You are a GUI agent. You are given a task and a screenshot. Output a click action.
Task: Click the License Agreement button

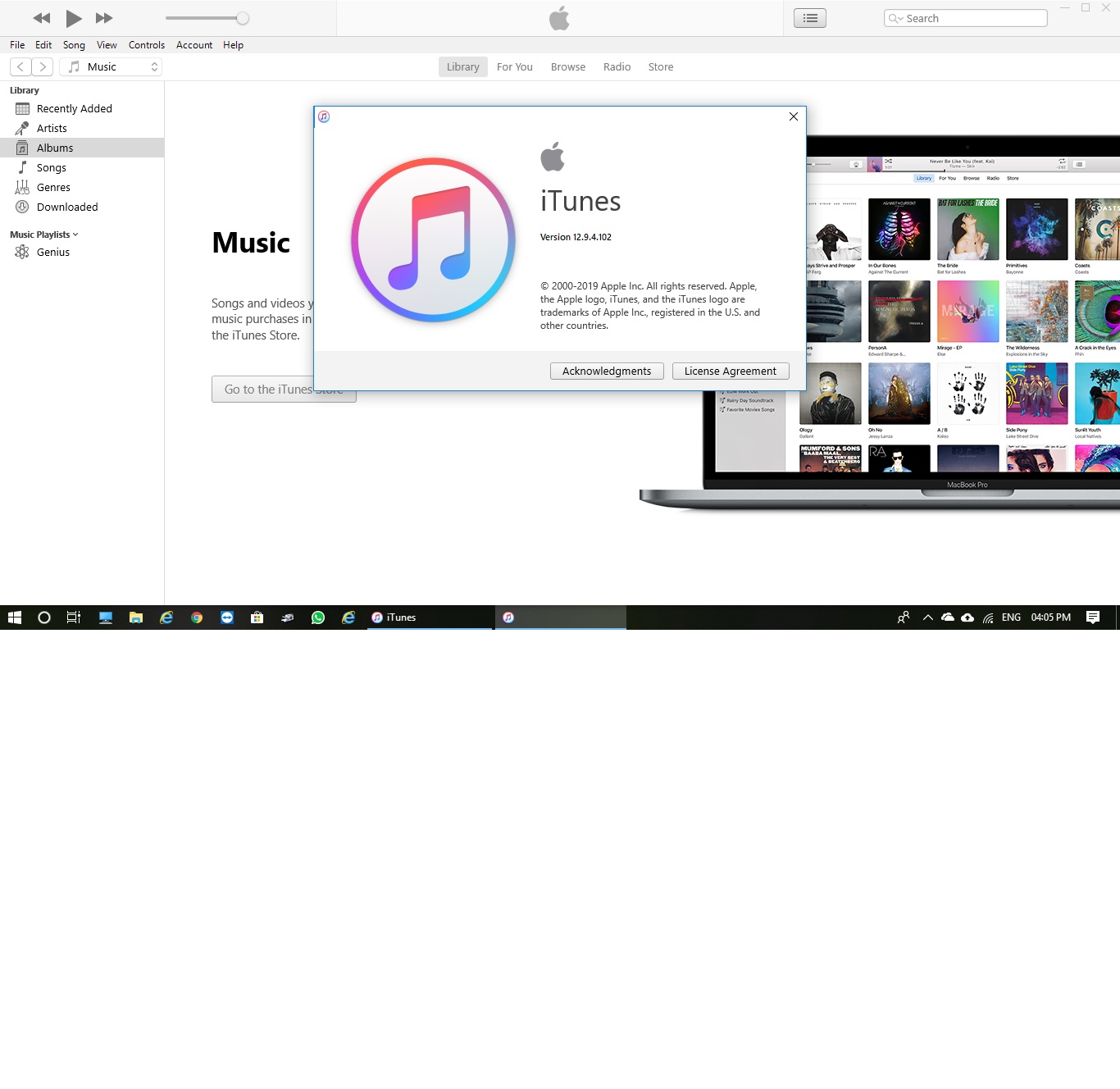click(x=731, y=371)
